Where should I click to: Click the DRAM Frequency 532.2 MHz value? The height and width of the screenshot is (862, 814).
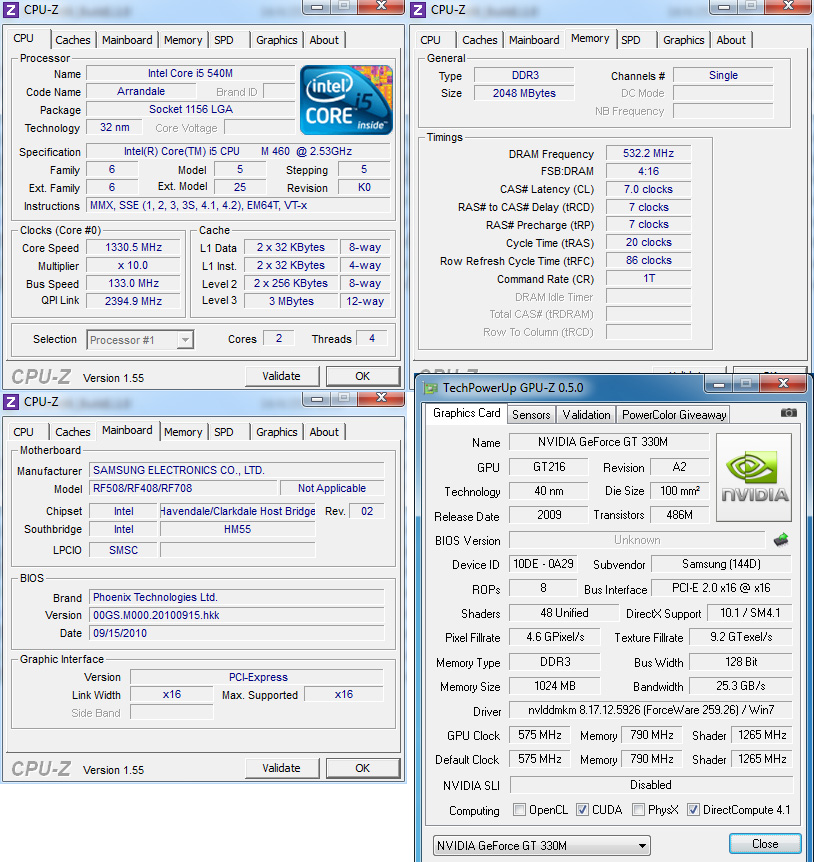pos(648,153)
